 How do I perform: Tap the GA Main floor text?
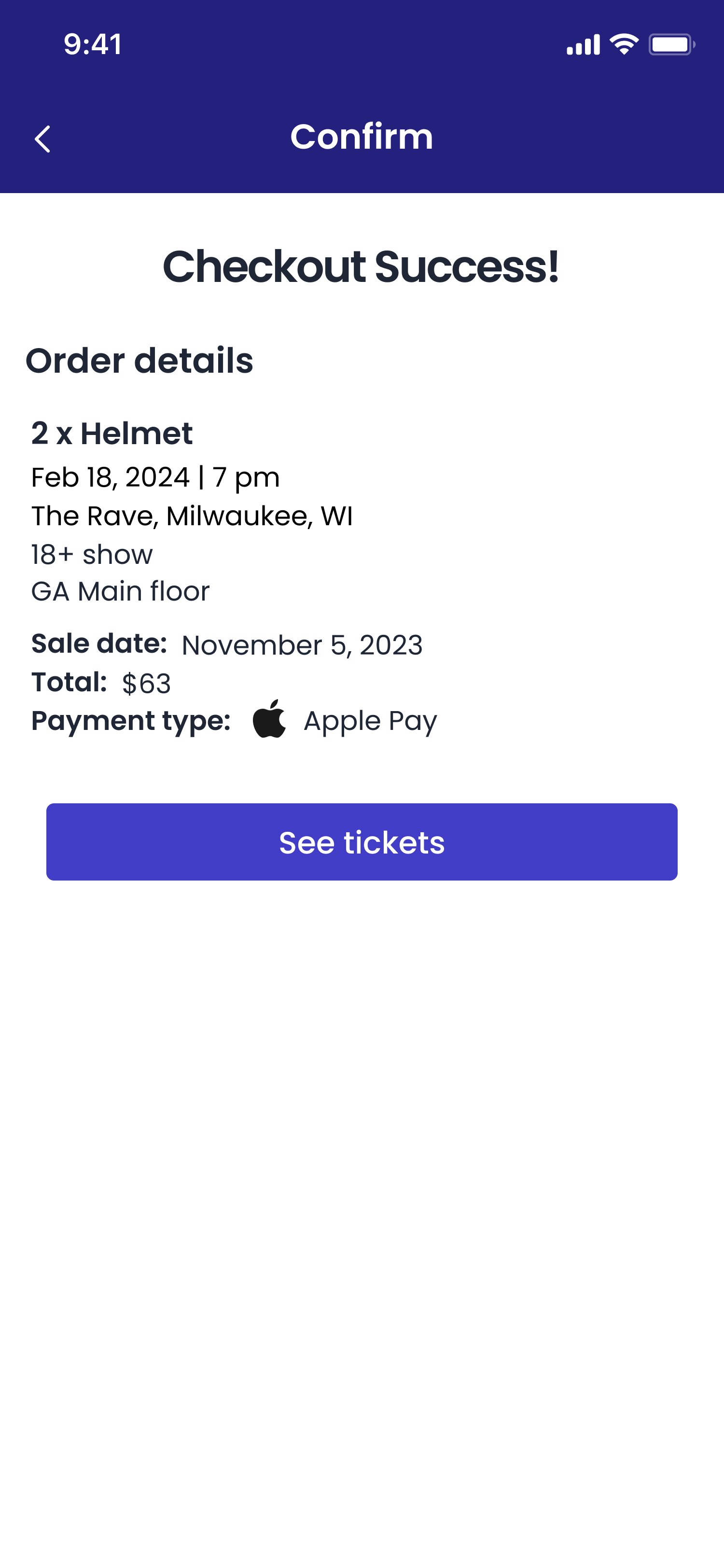pos(121,592)
